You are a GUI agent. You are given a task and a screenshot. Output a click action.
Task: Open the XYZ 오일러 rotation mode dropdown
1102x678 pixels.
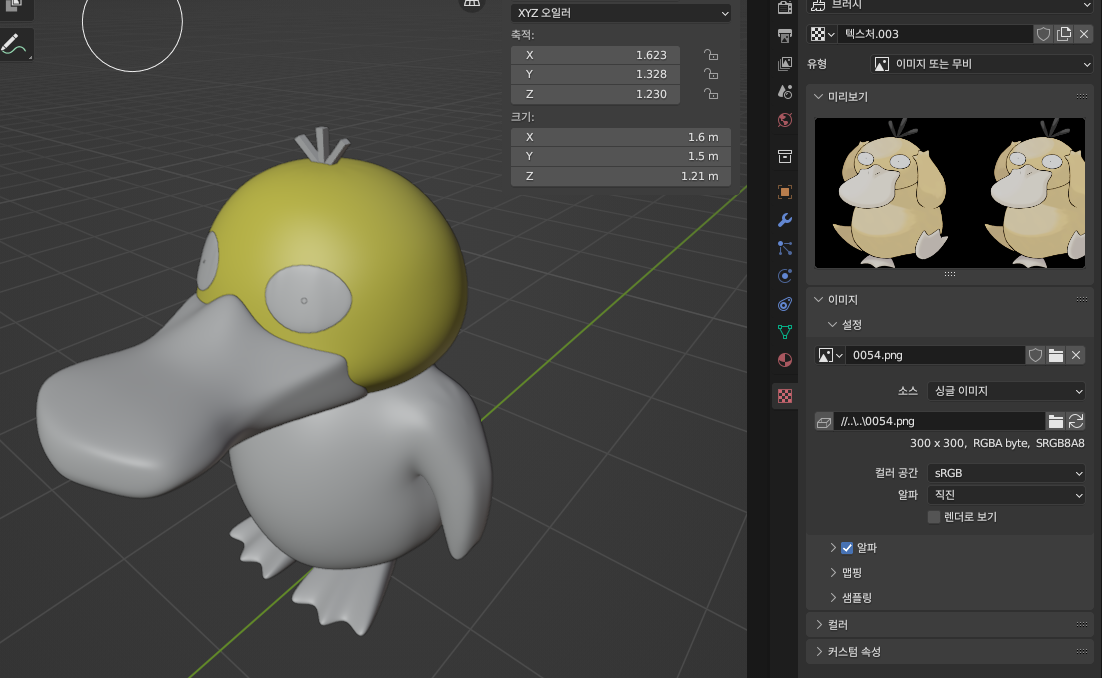(621, 13)
